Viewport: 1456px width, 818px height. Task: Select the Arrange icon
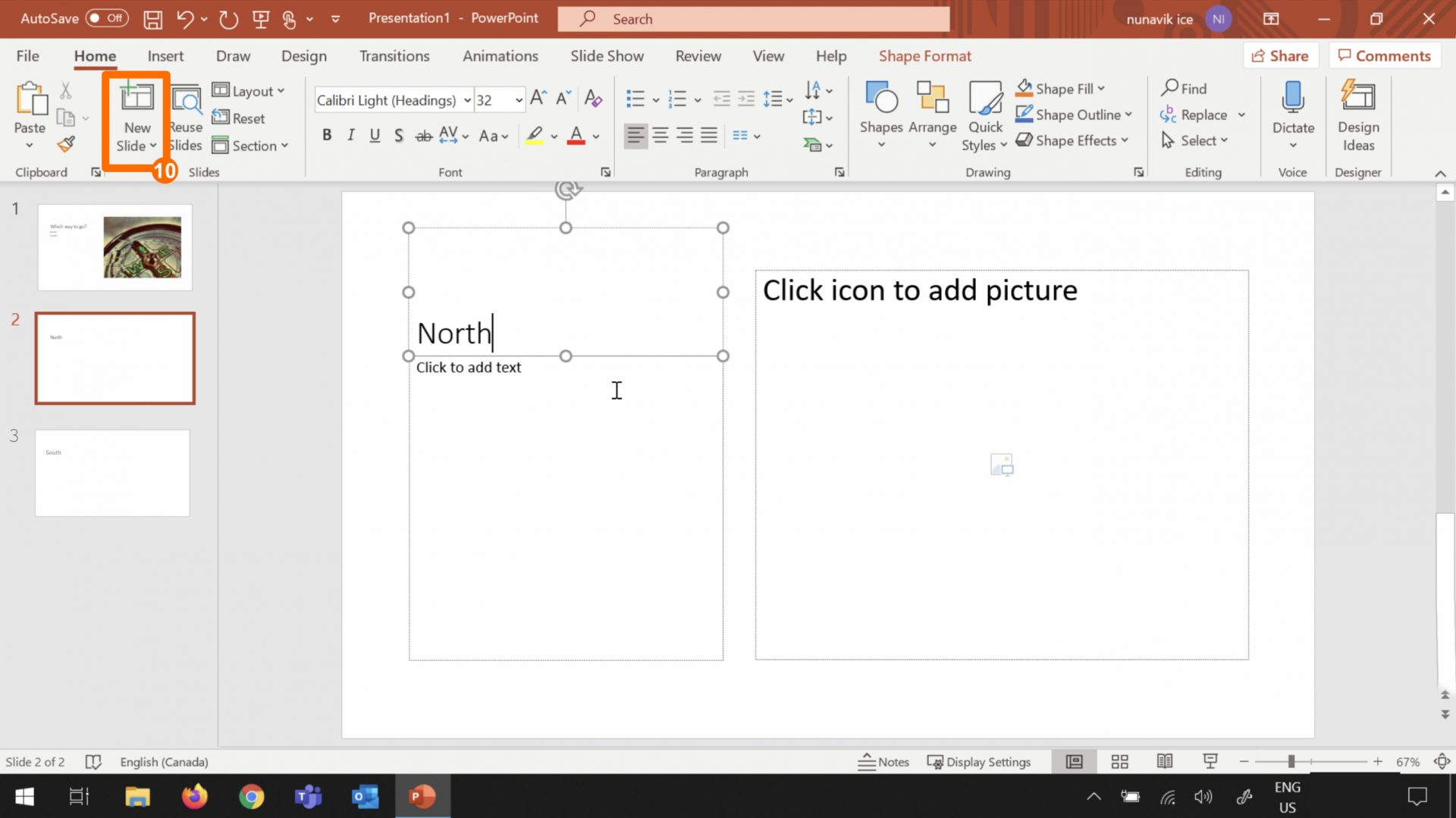click(933, 106)
